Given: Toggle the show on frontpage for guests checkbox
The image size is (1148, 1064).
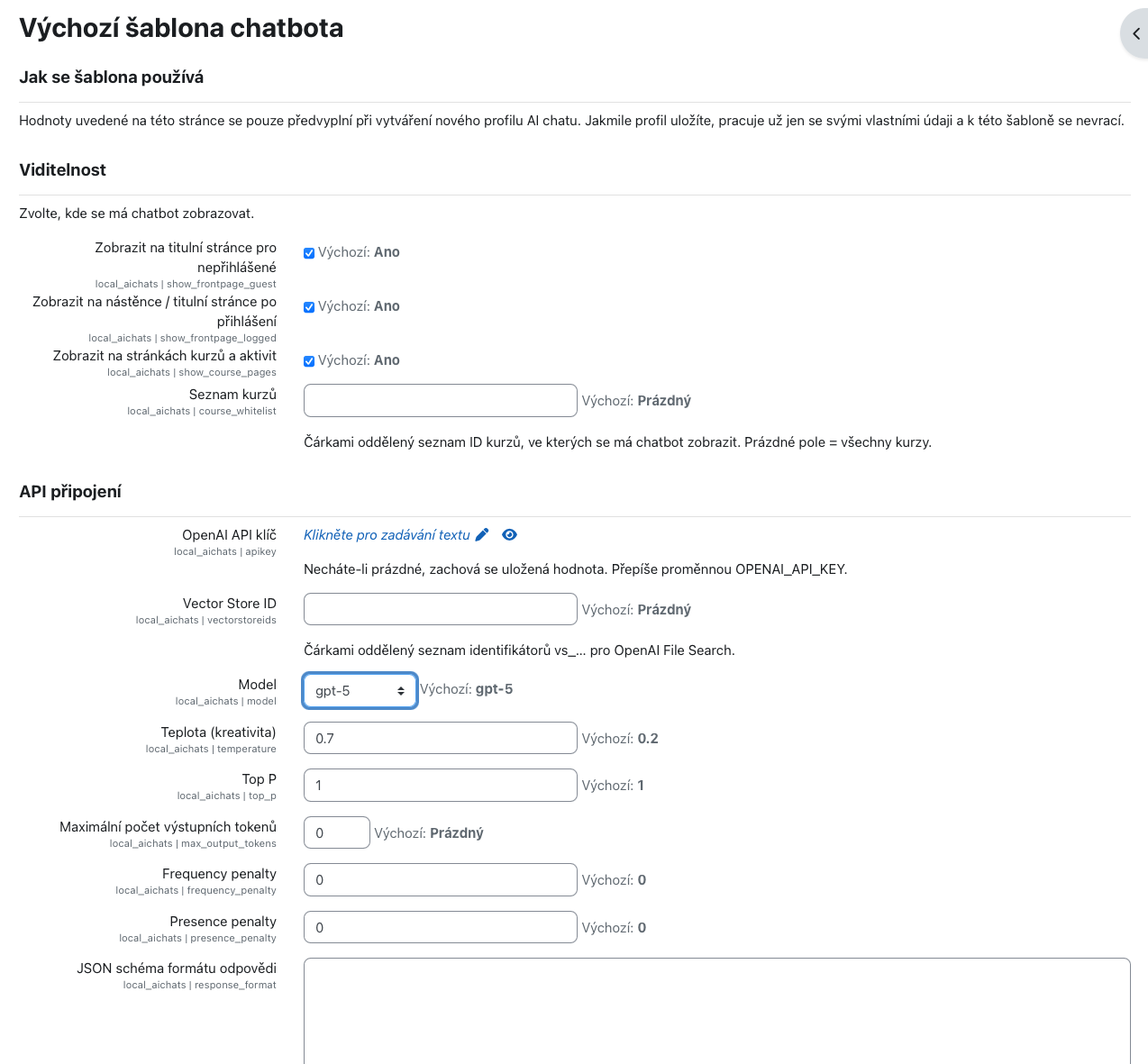Looking at the screenshot, I should [x=309, y=253].
